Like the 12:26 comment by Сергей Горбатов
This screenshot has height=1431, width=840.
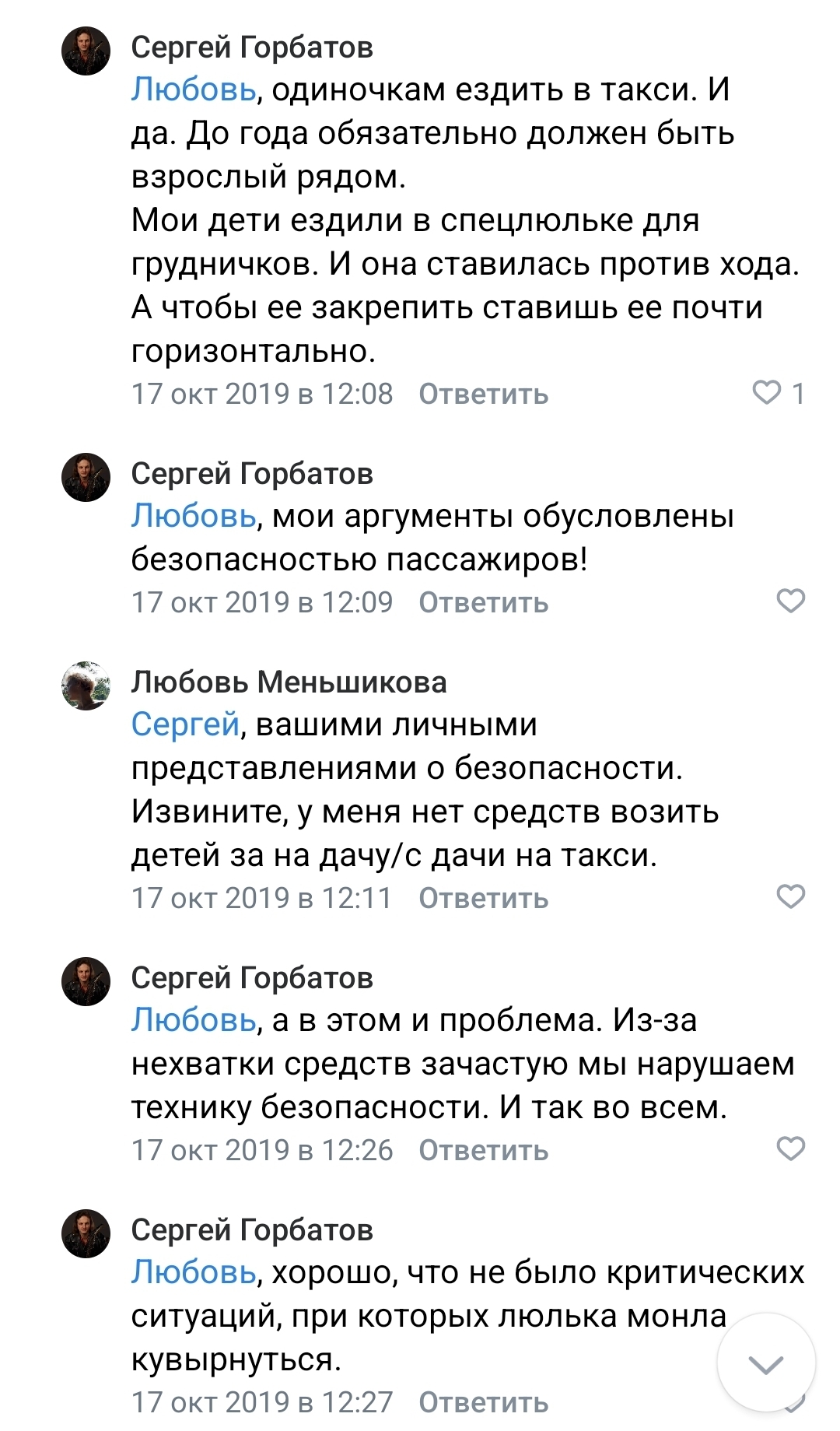point(790,1149)
